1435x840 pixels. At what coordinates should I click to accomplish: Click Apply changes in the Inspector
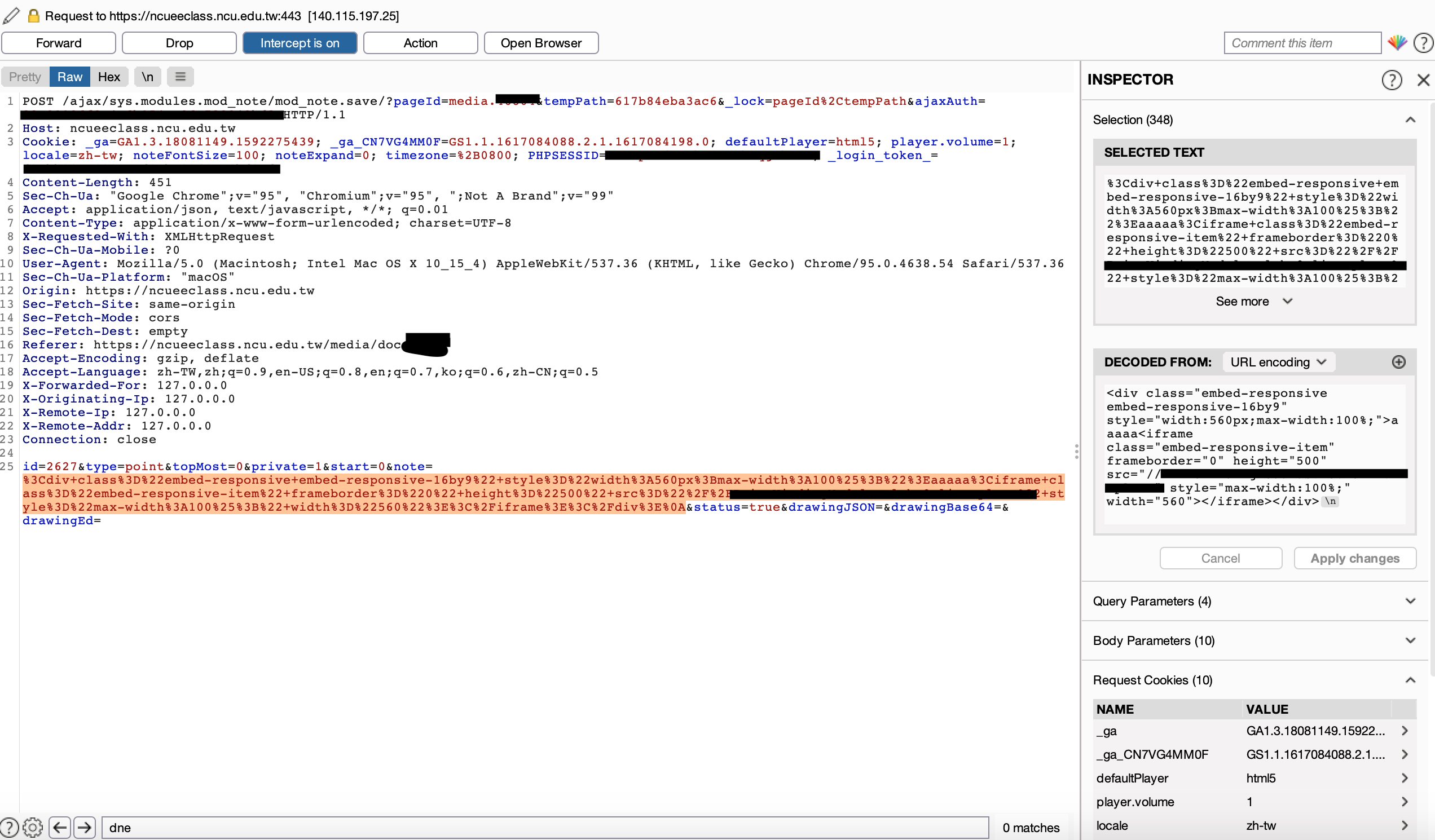click(1355, 558)
